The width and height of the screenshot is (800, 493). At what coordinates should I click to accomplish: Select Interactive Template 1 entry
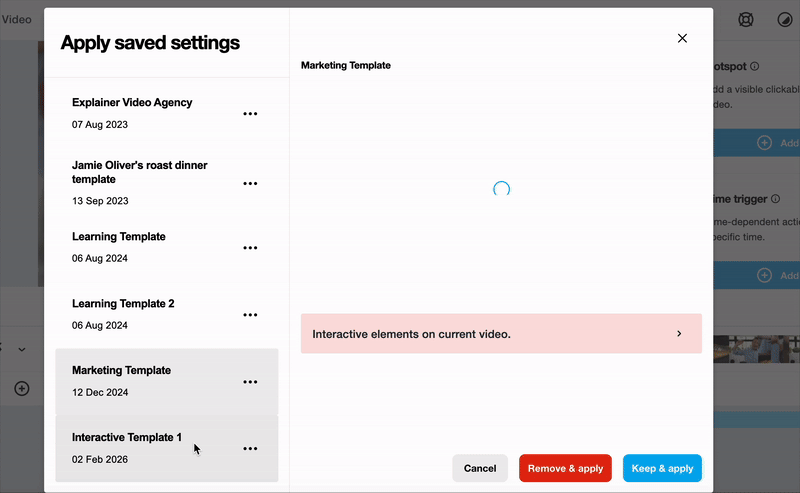point(167,449)
